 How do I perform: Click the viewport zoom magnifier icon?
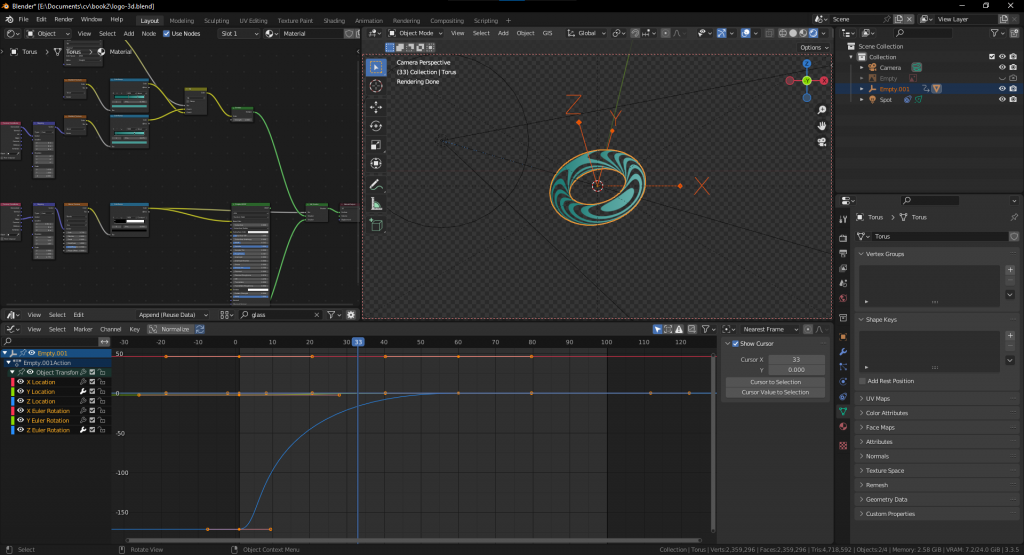tap(822, 110)
